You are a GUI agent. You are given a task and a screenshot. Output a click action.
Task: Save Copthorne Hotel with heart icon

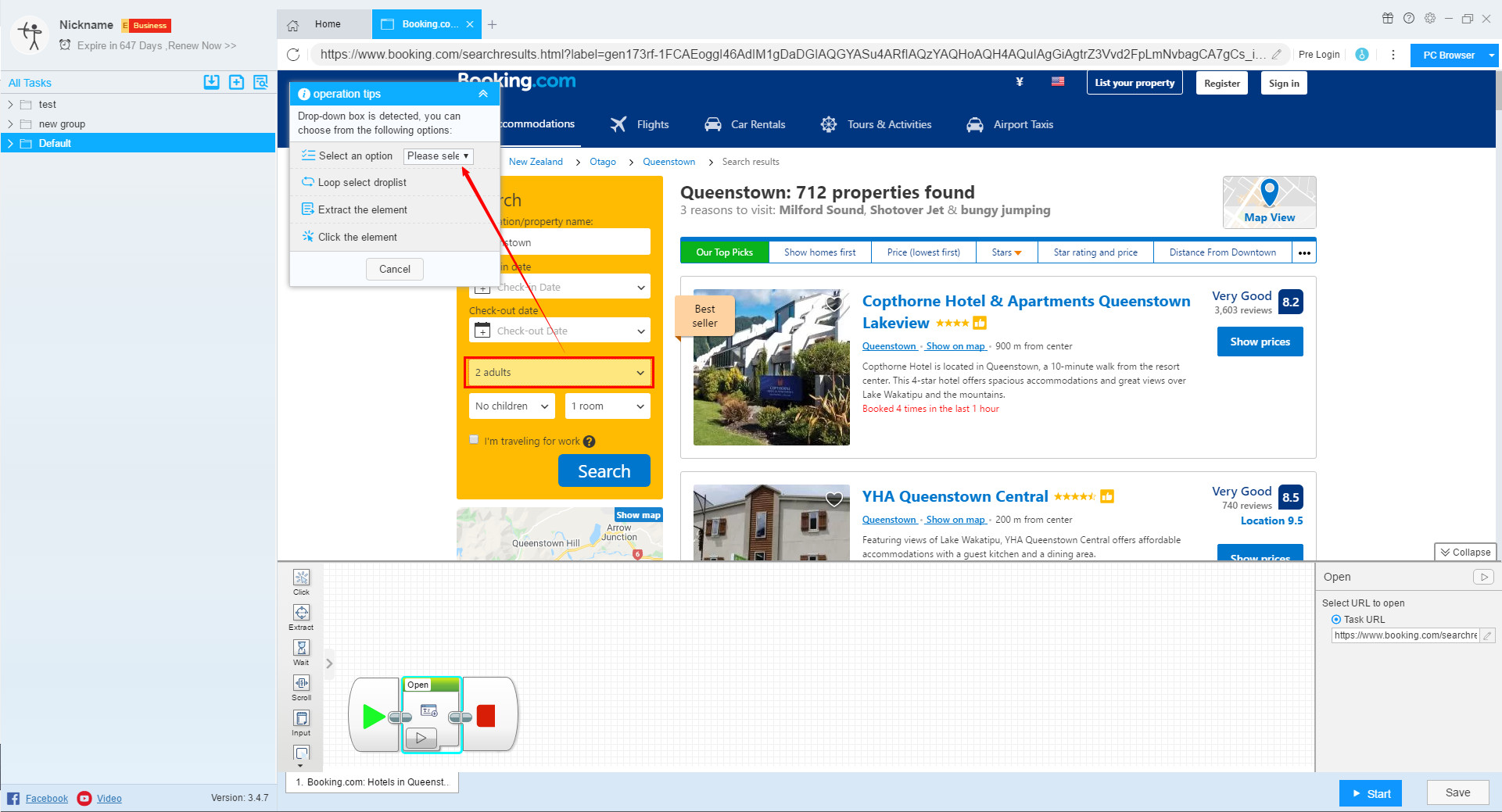click(834, 304)
